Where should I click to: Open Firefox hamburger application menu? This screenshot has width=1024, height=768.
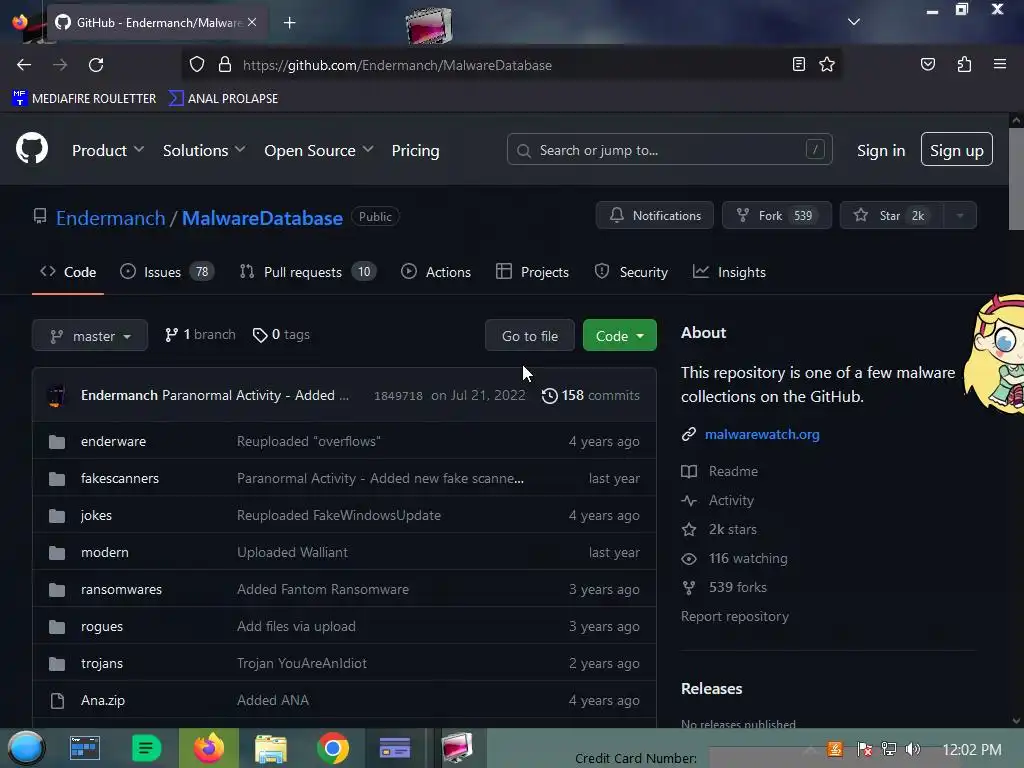(1000, 64)
